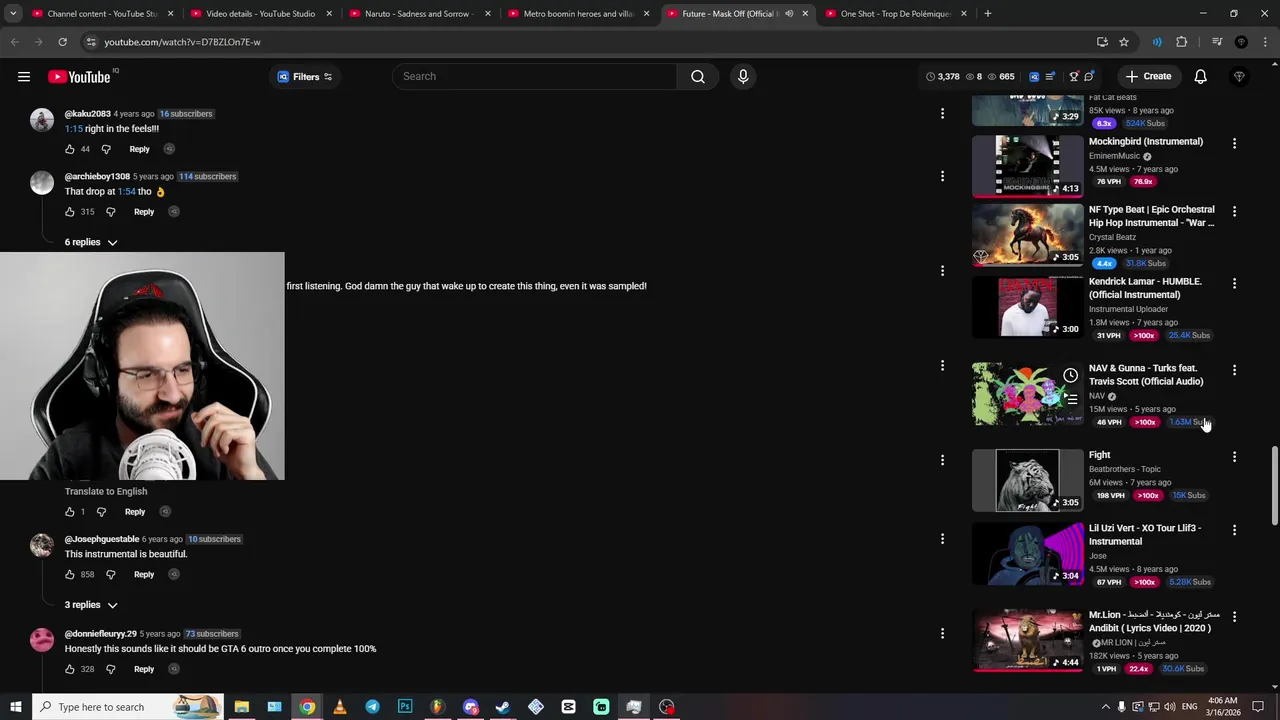Open the account avatar menu

(1240, 76)
